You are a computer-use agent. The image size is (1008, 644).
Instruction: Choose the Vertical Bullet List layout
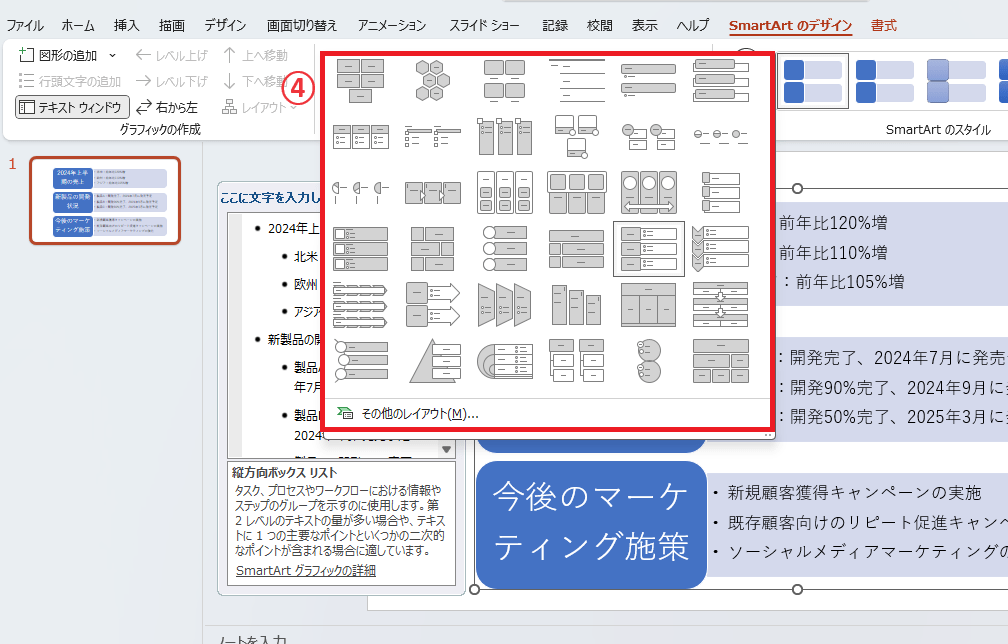coord(649,80)
